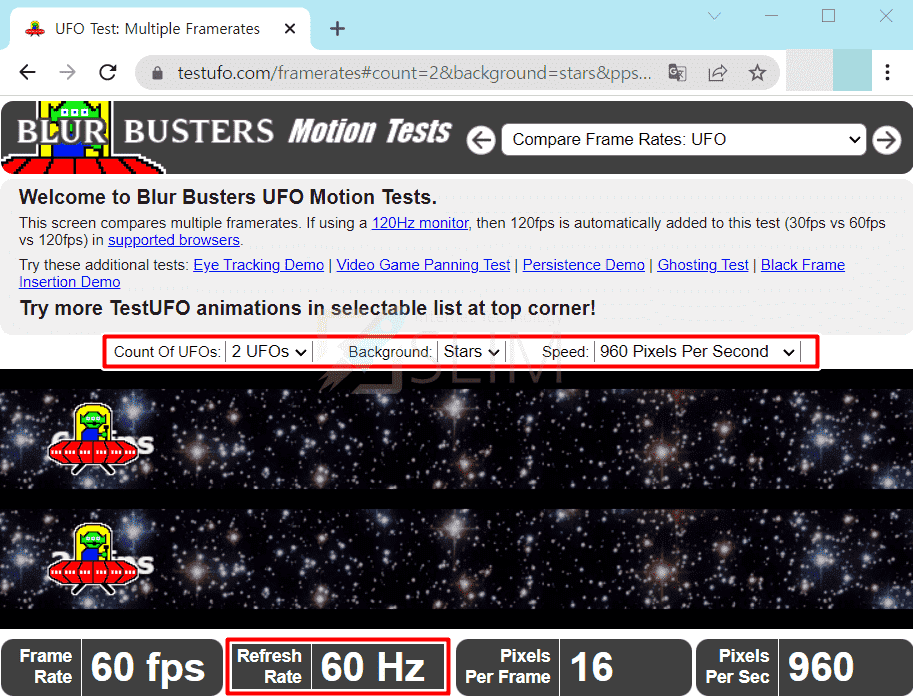This screenshot has width=913, height=700.
Task: Open a new browser tab
Action: coord(337,29)
